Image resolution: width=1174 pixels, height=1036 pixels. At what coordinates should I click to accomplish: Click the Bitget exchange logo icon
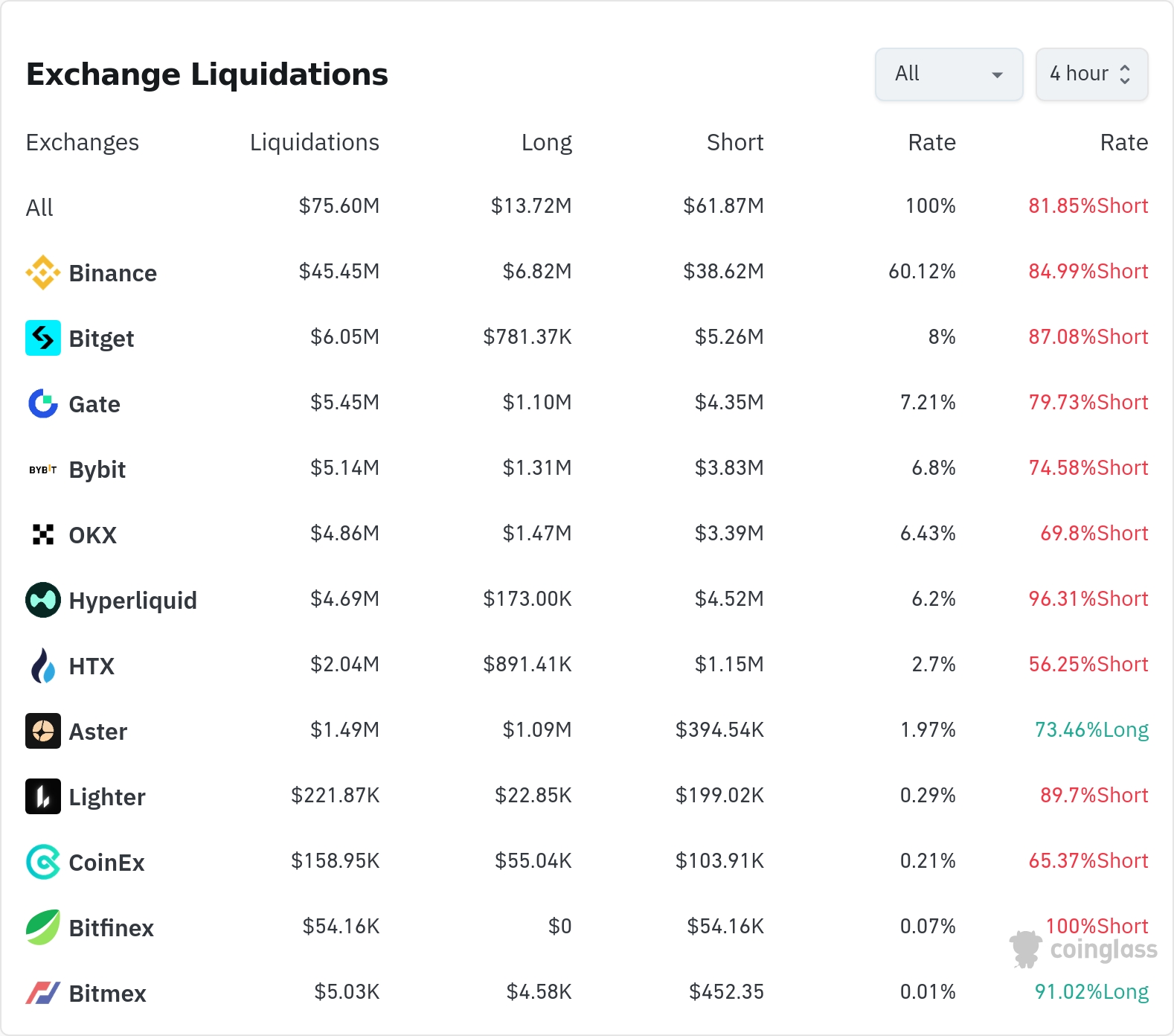tap(43, 338)
